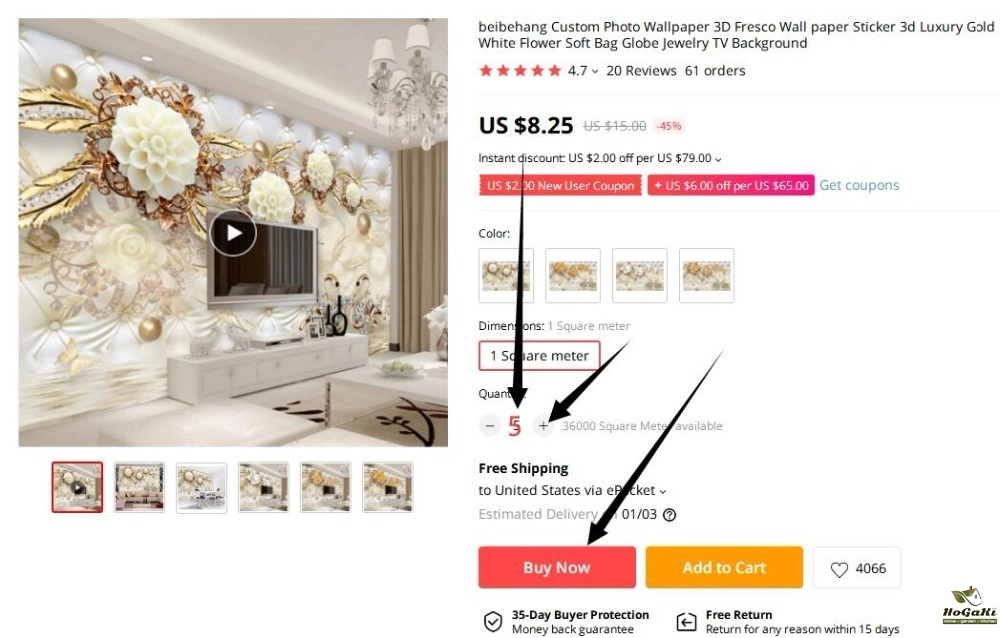Expand the 4.7 rating breakdown chevron
The width and height of the screenshot is (1000, 638).
[595, 71]
